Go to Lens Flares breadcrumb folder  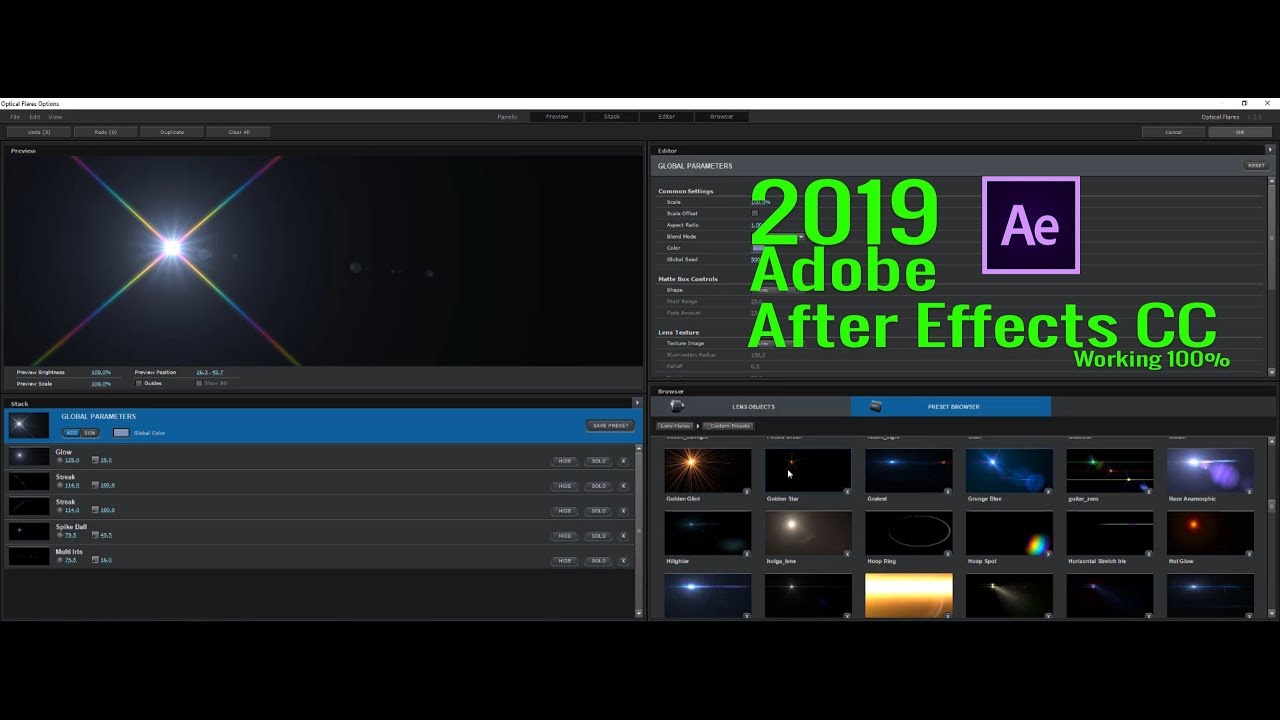675,426
